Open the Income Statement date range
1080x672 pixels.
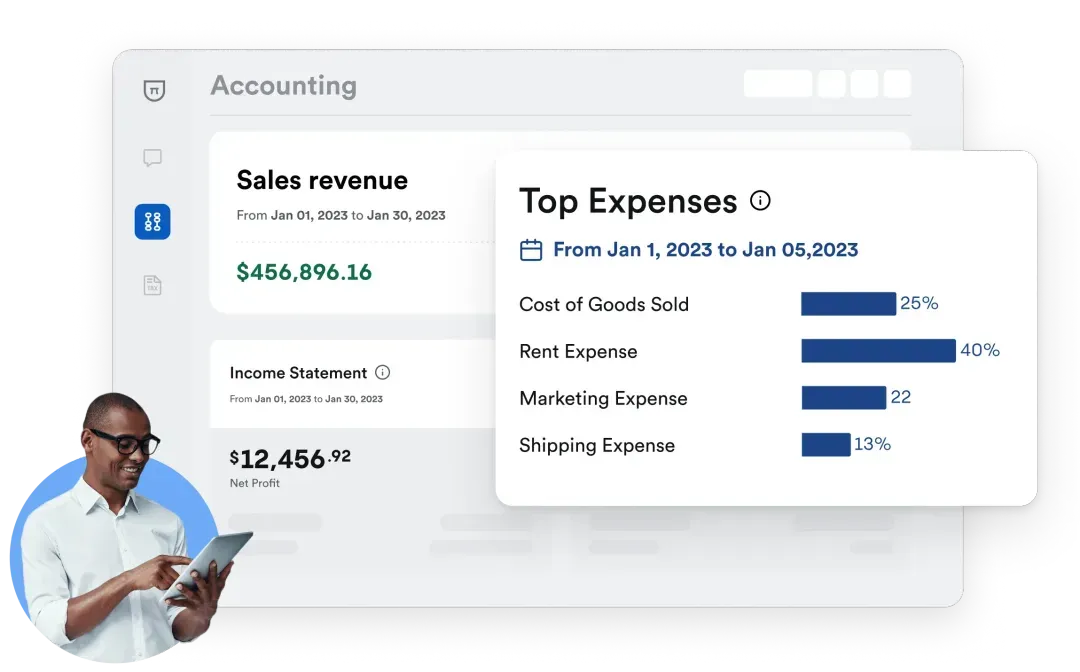click(306, 399)
